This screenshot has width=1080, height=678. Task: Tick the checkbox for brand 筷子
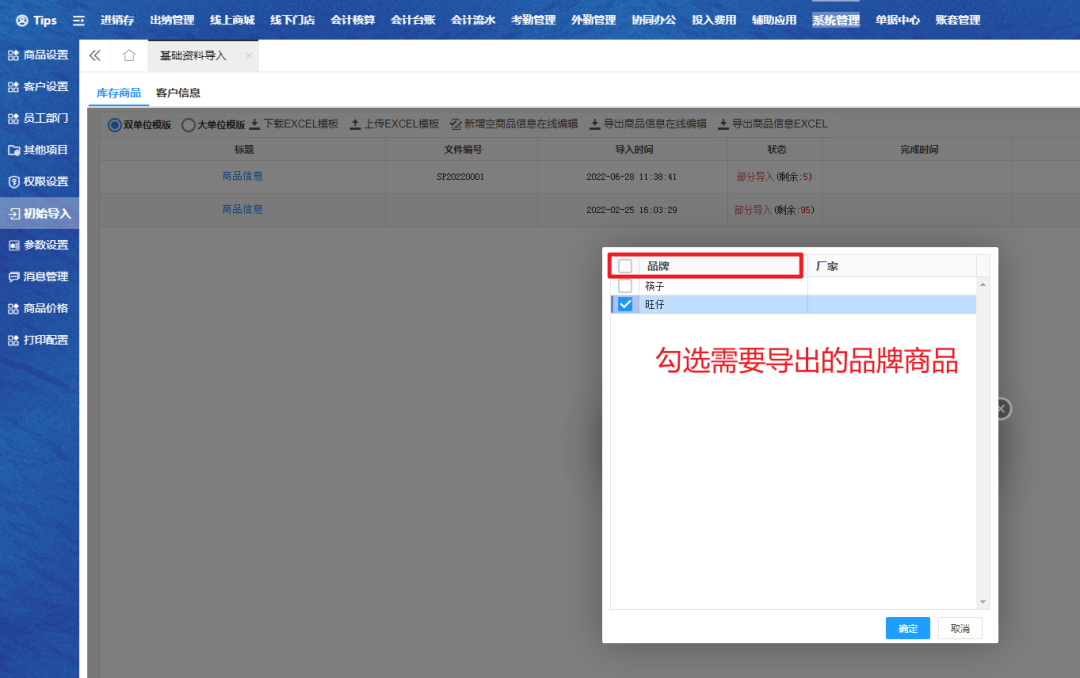click(x=625, y=286)
